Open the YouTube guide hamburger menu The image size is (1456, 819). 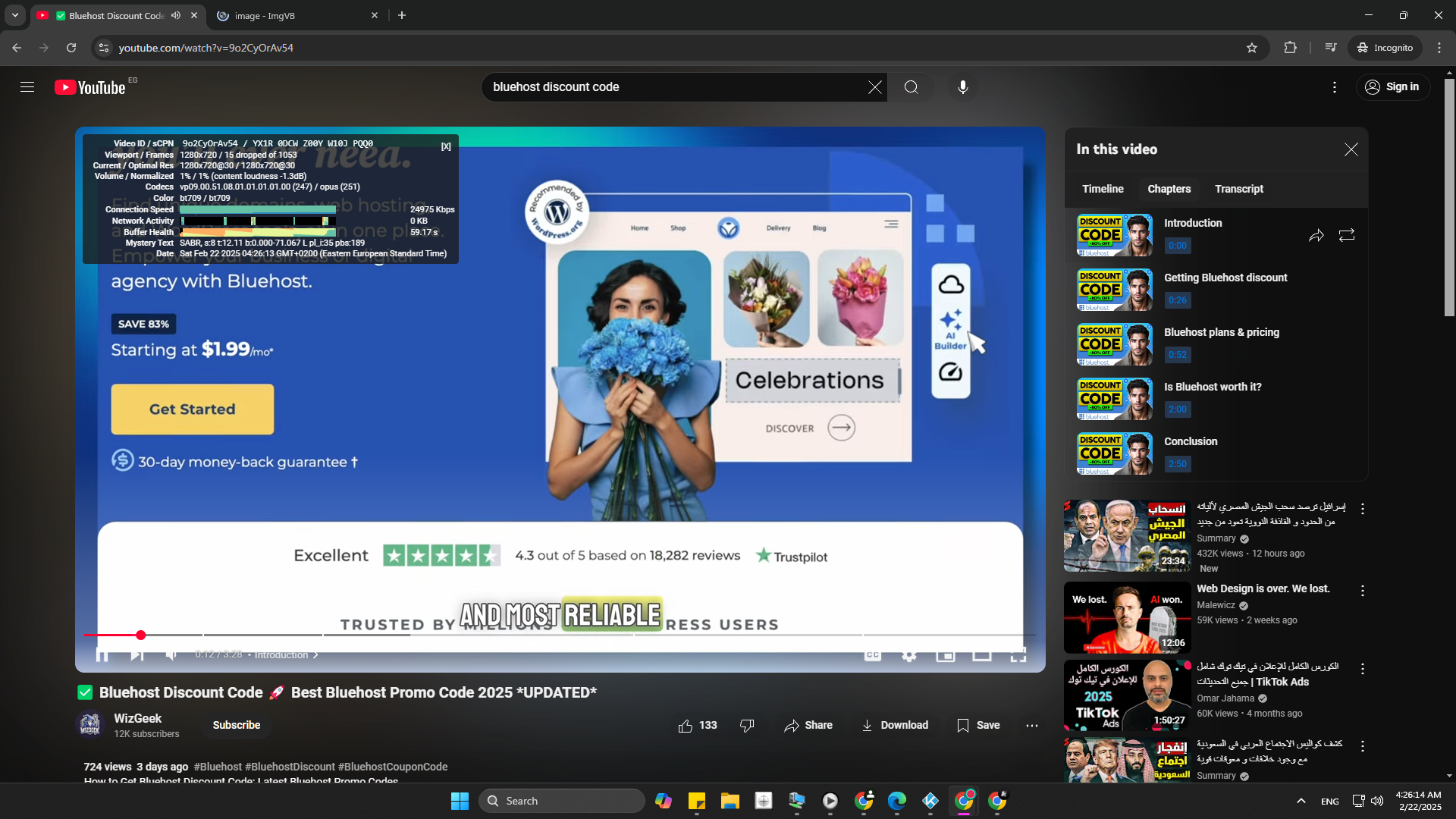tap(27, 87)
